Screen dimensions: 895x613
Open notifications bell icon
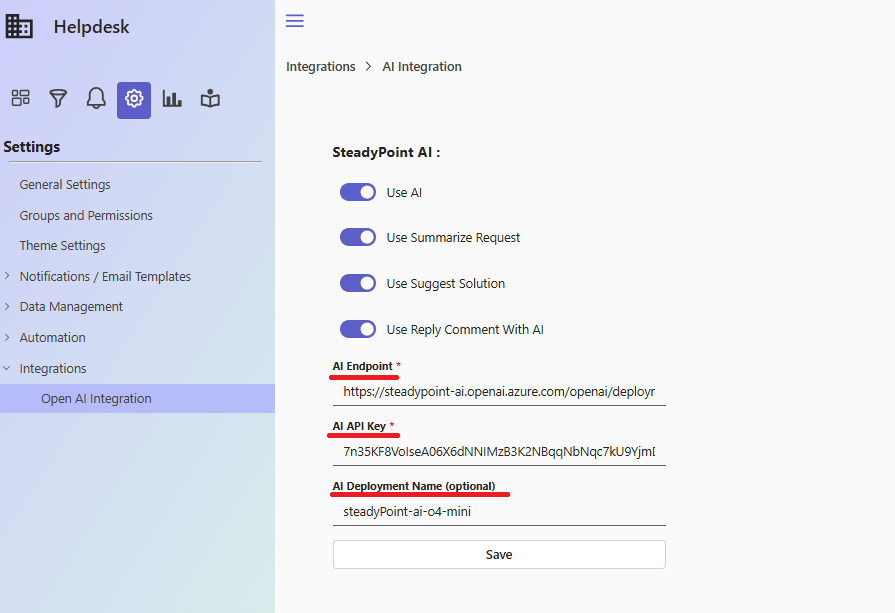[96, 98]
